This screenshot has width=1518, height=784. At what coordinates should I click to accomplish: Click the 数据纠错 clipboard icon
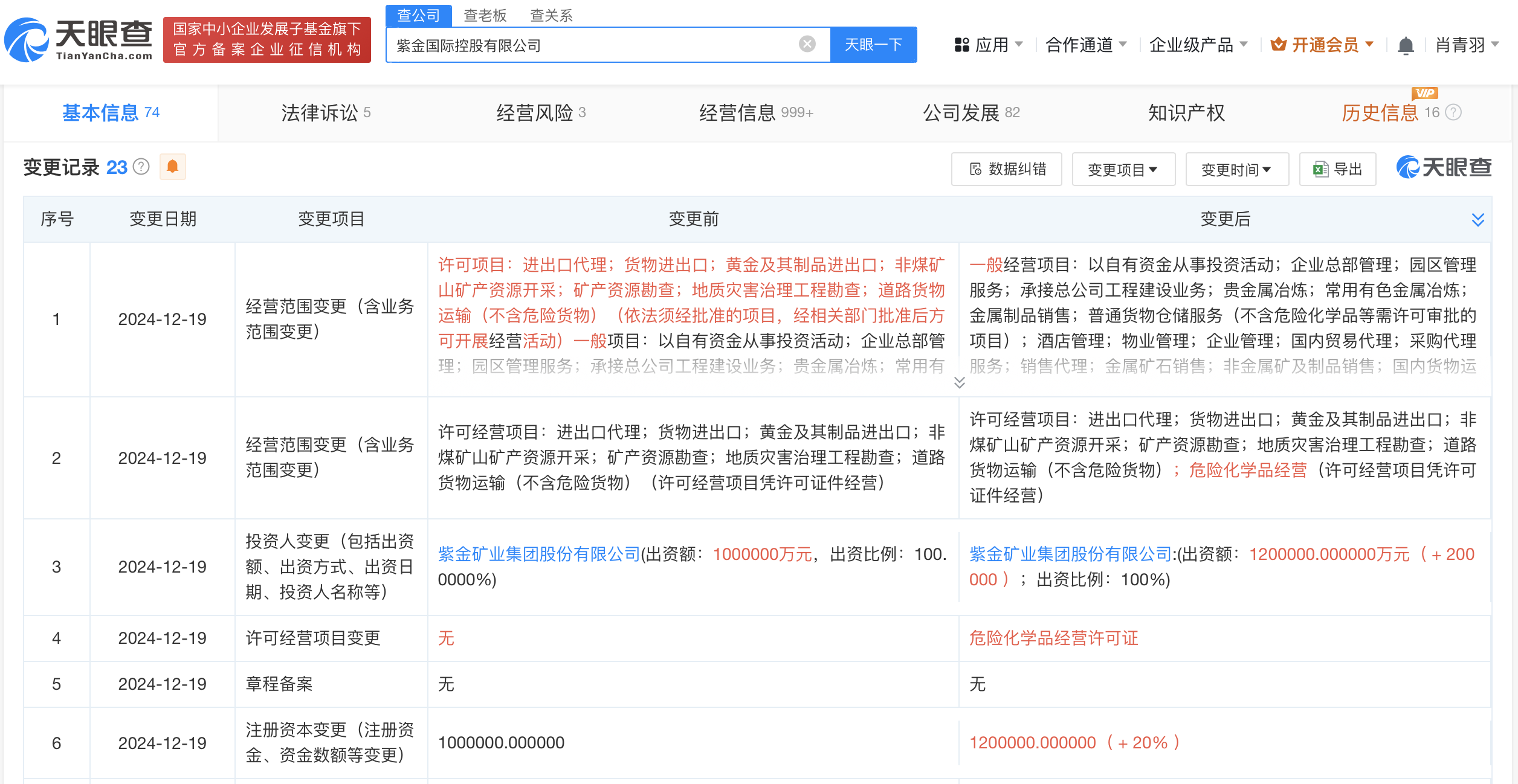[974, 169]
